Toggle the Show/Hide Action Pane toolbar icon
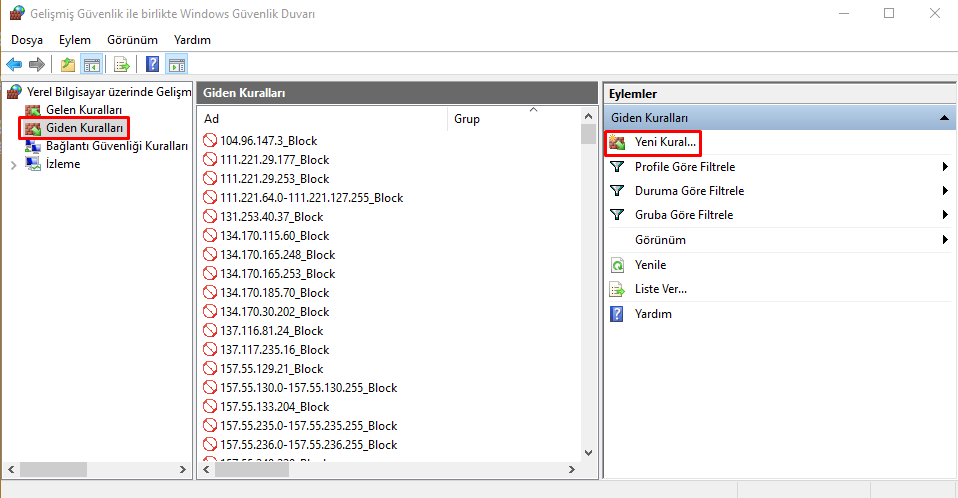The height and width of the screenshot is (498, 958). tap(177, 65)
